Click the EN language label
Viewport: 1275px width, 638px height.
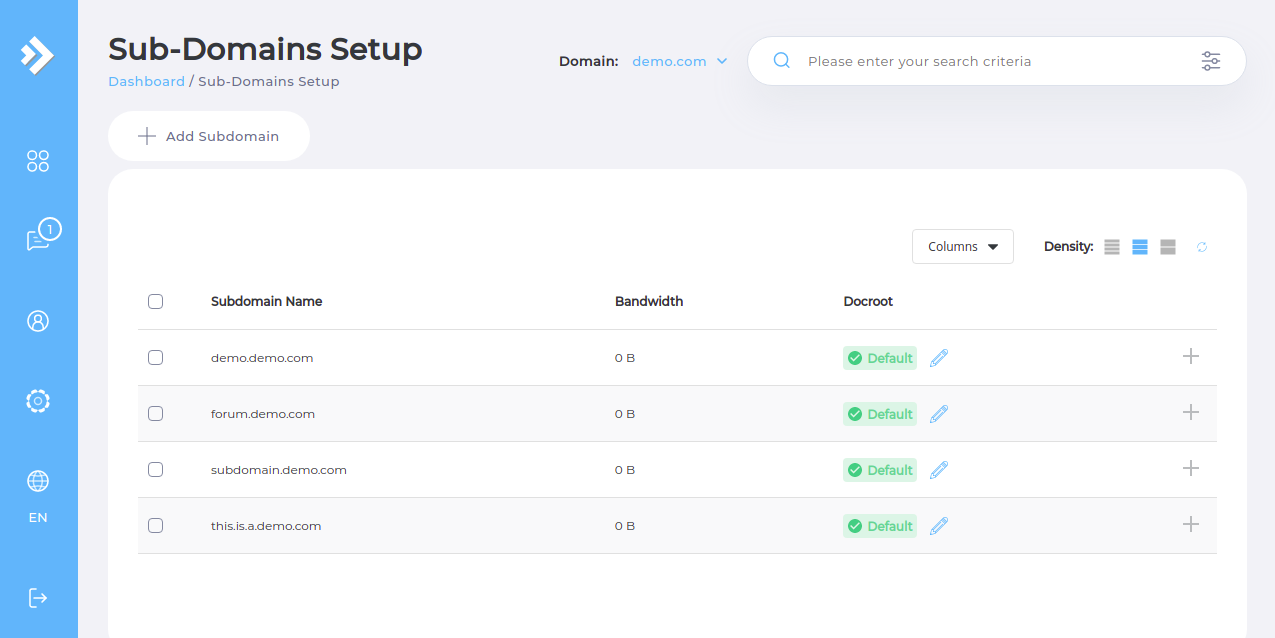(x=38, y=518)
